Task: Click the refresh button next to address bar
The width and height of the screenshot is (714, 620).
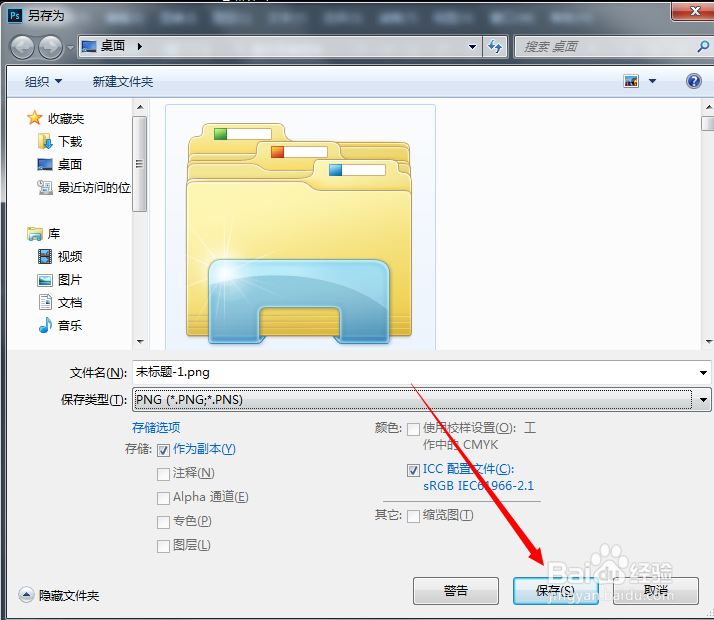Action: coord(495,46)
